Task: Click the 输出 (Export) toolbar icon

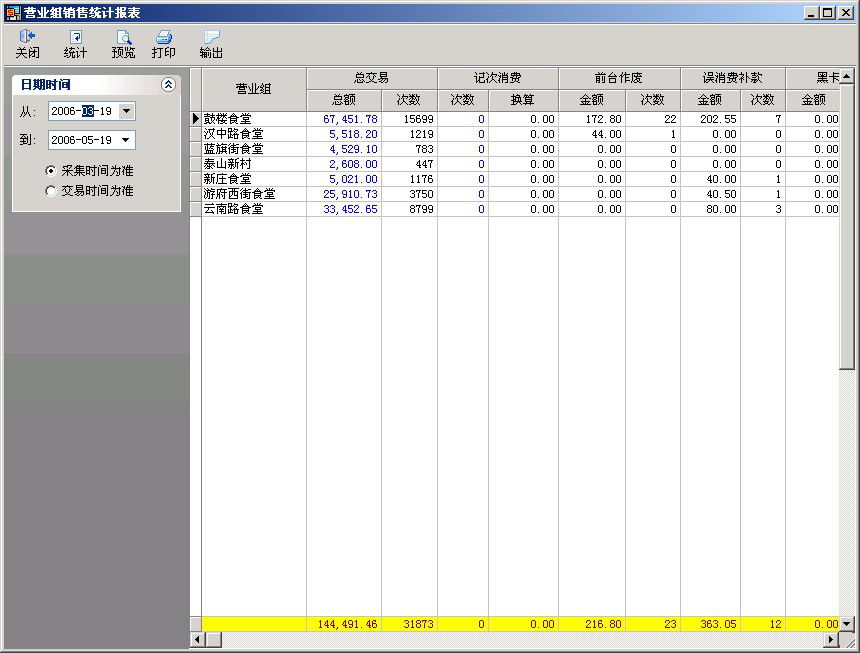Action: (x=211, y=44)
